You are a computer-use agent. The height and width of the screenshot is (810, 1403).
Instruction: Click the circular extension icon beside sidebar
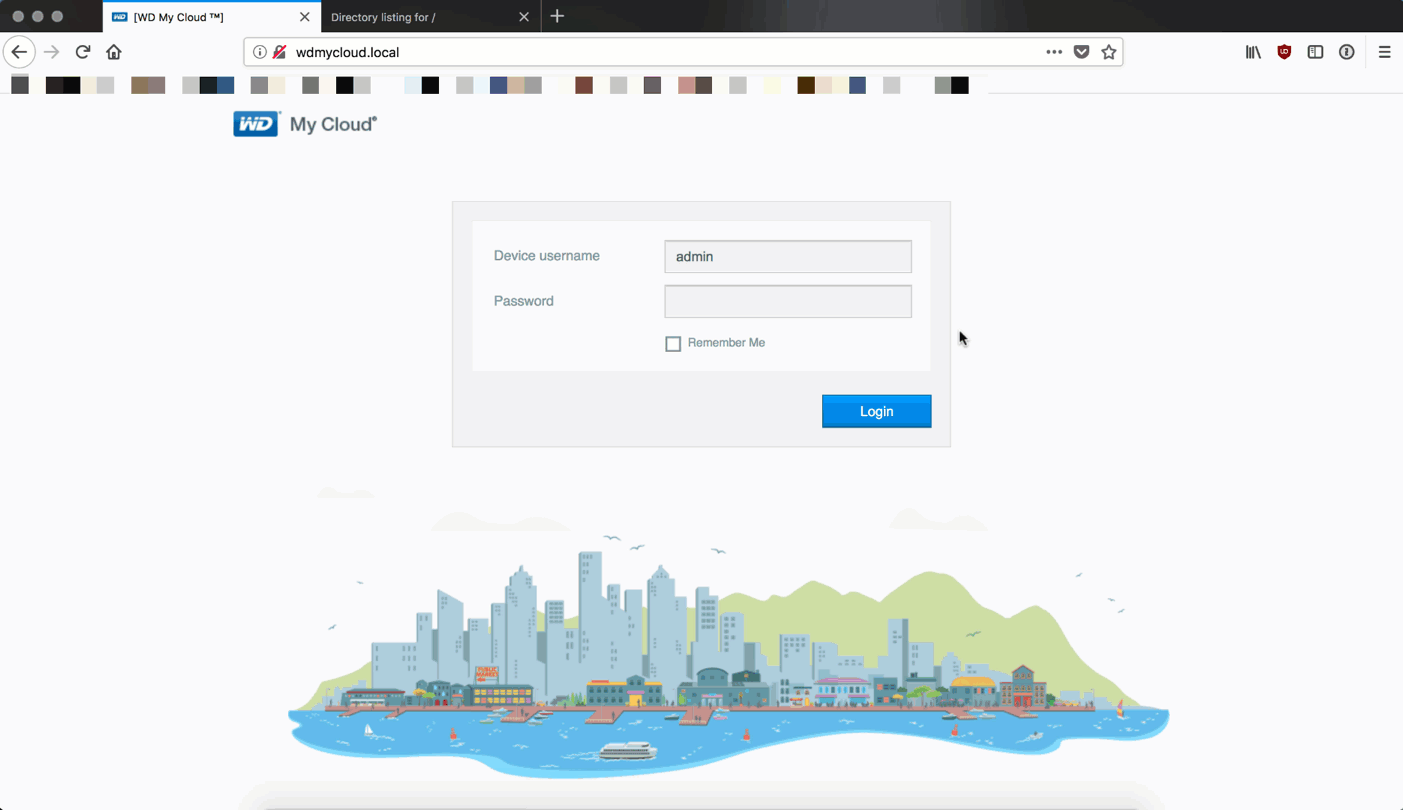pos(1347,52)
